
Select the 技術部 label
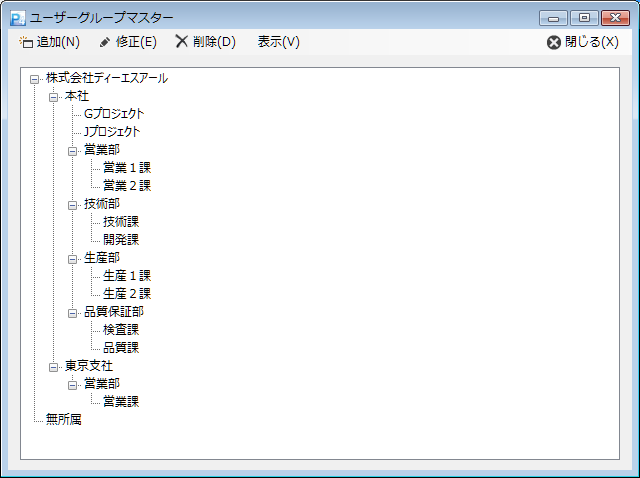coord(102,204)
